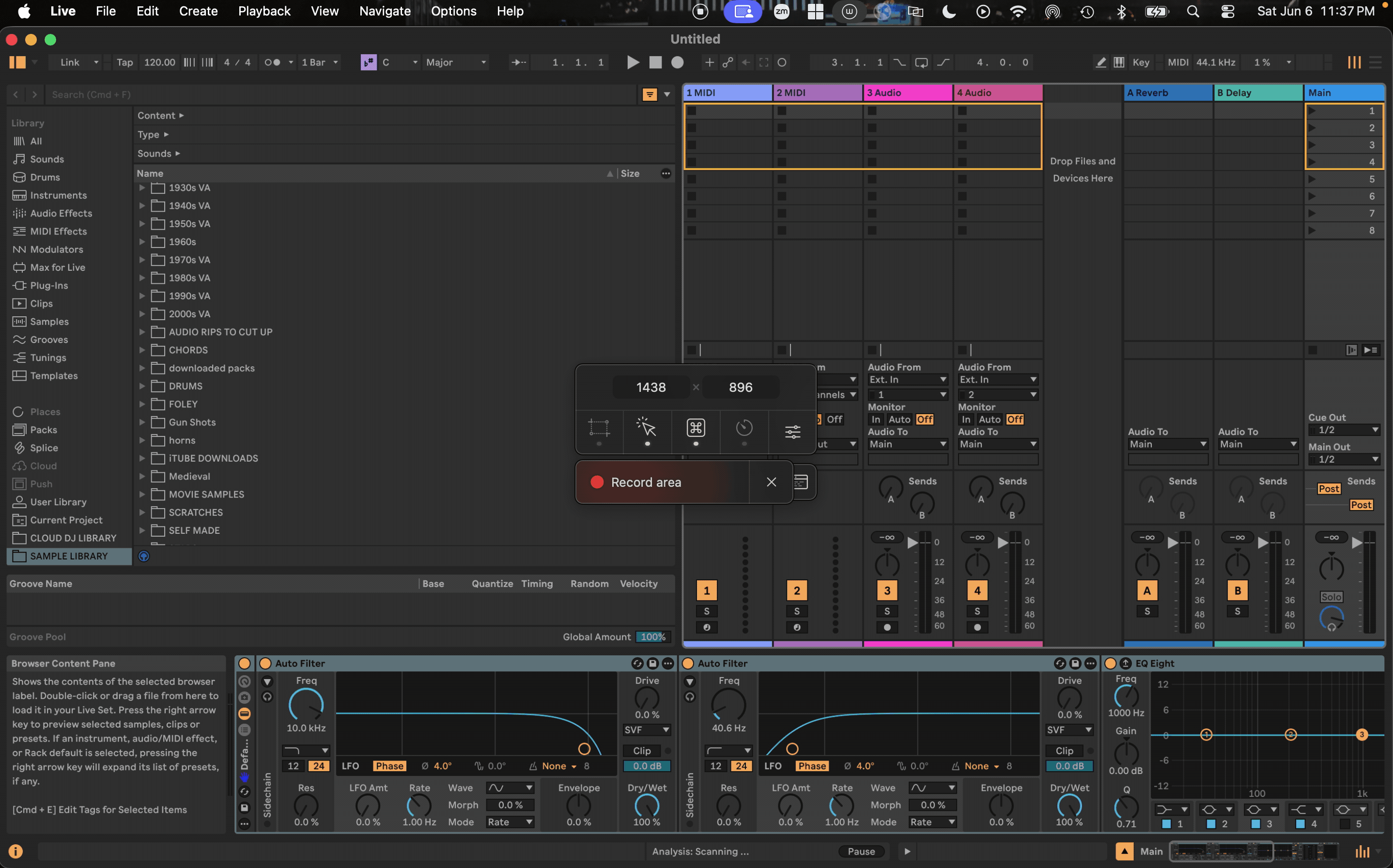The width and height of the screenshot is (1393, 868).
Task: Toggle Computer MIDI Keyboard icon
Action: 1119,62
